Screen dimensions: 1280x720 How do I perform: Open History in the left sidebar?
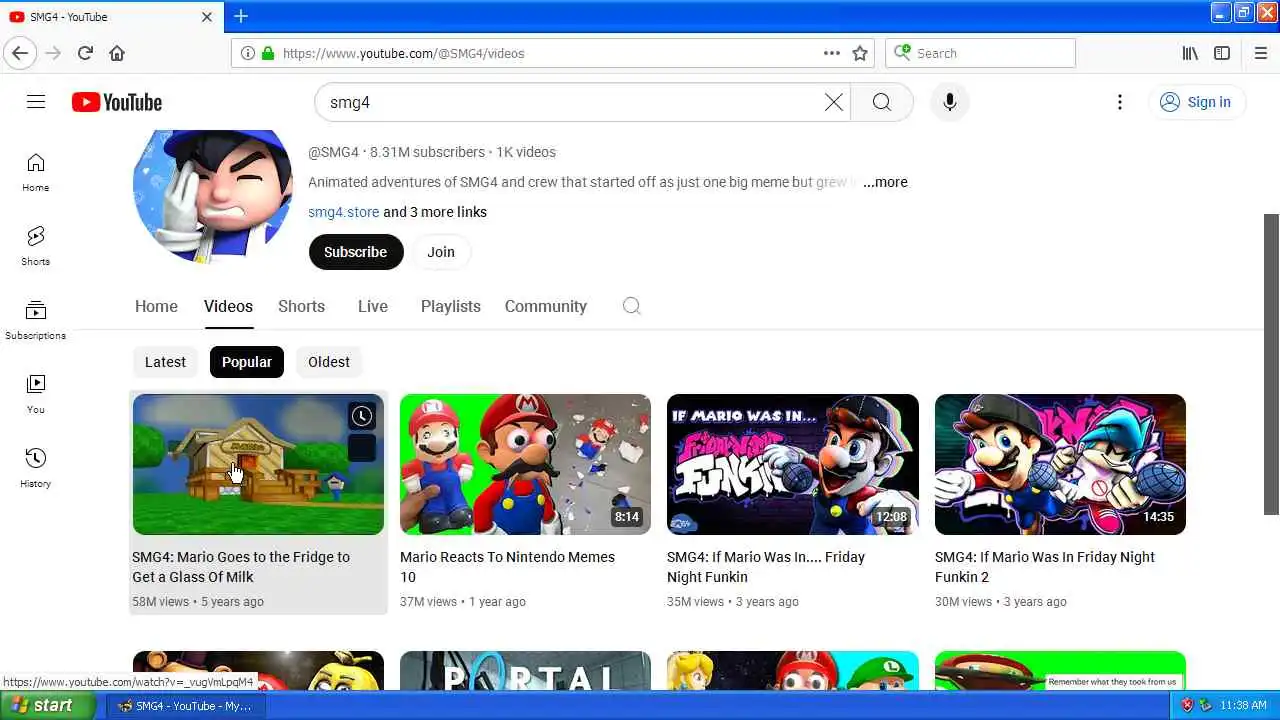tap(36, 469)
